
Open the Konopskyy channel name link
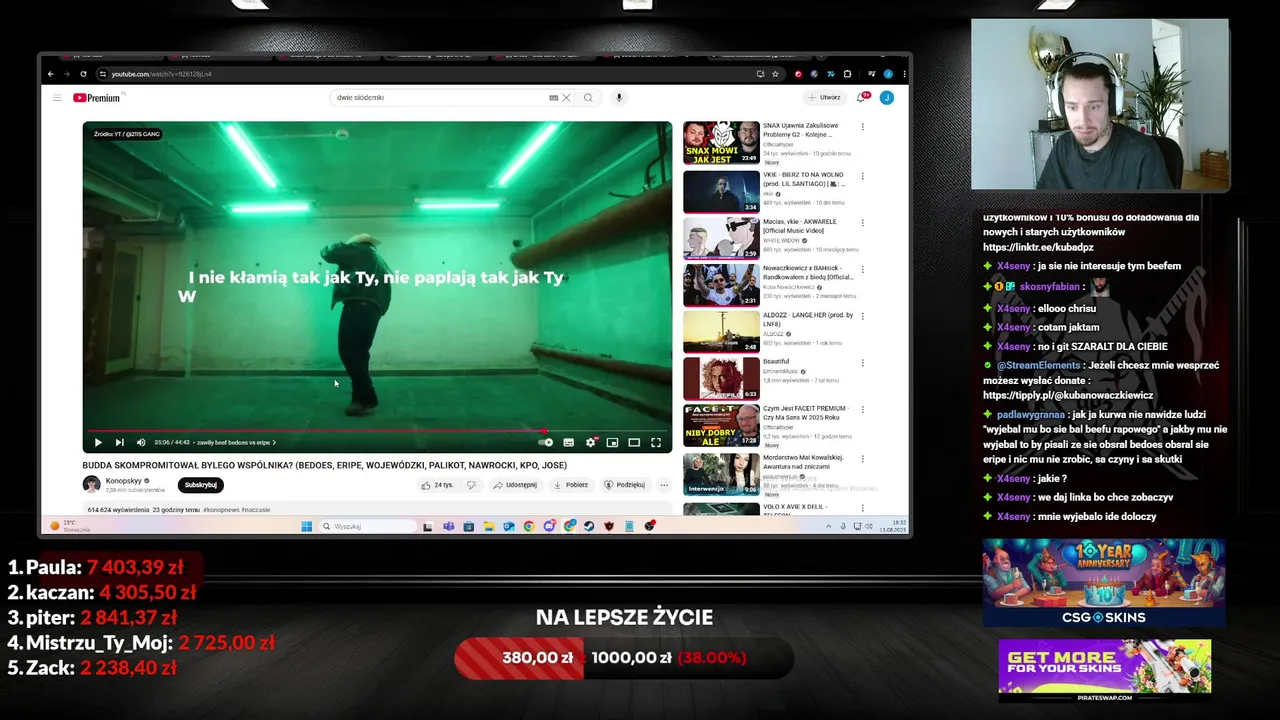(x=124, y=481)
